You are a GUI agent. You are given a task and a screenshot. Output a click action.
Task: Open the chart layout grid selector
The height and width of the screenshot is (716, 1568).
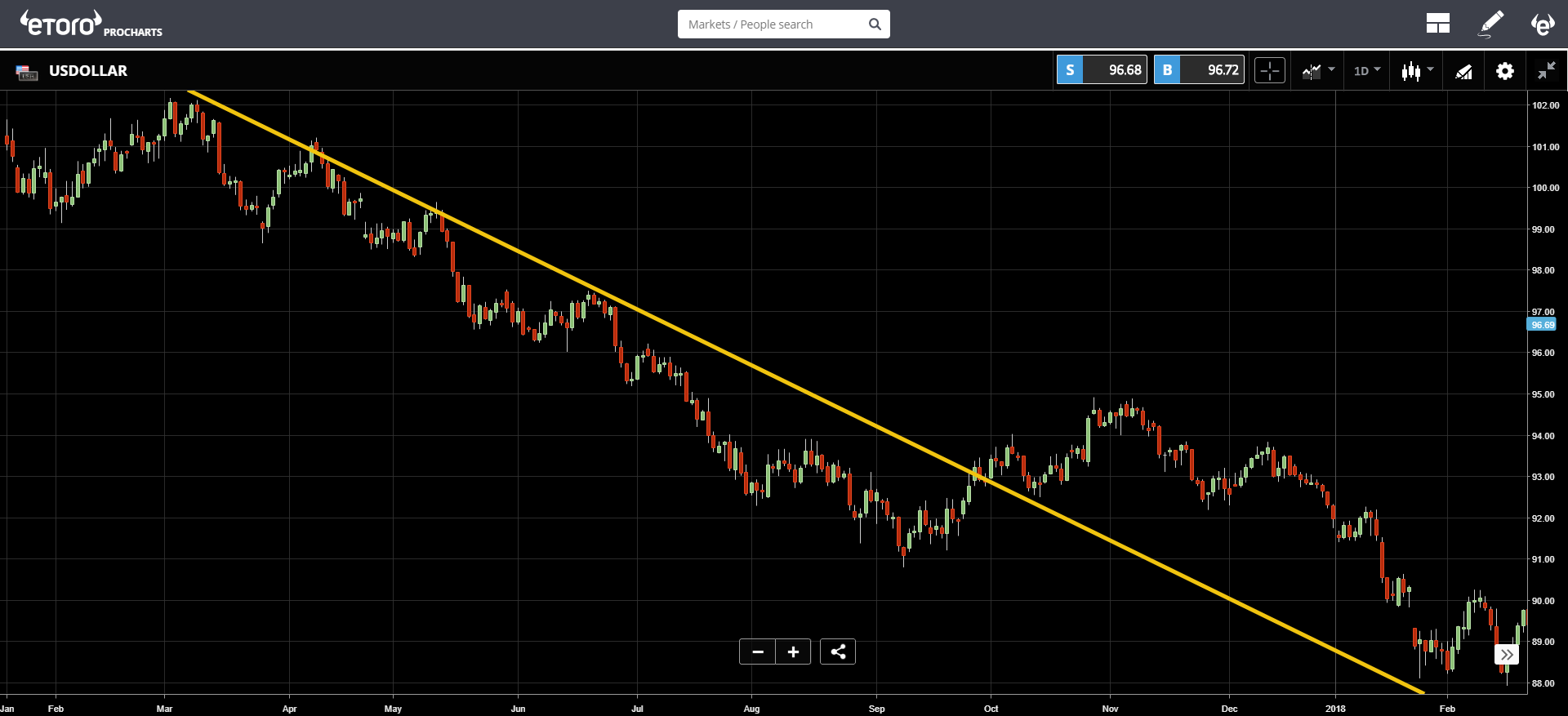point(1437,24)
